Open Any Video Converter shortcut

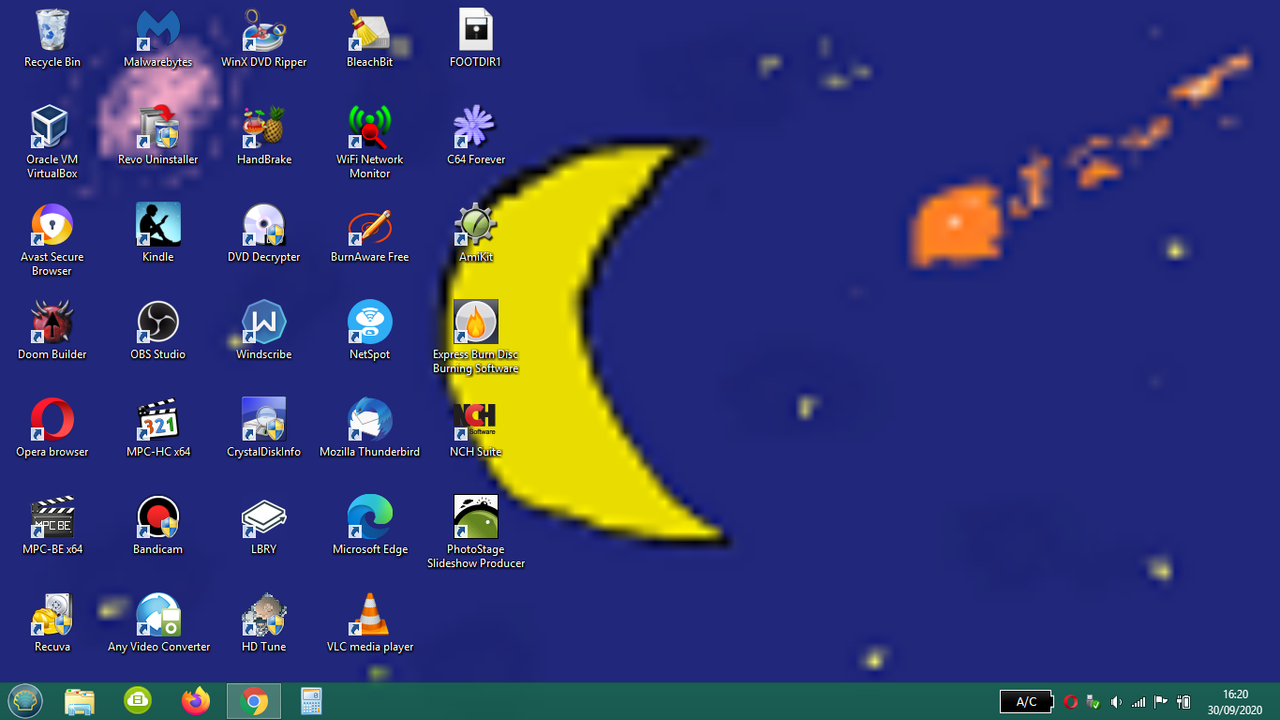[x=158, y=614]
